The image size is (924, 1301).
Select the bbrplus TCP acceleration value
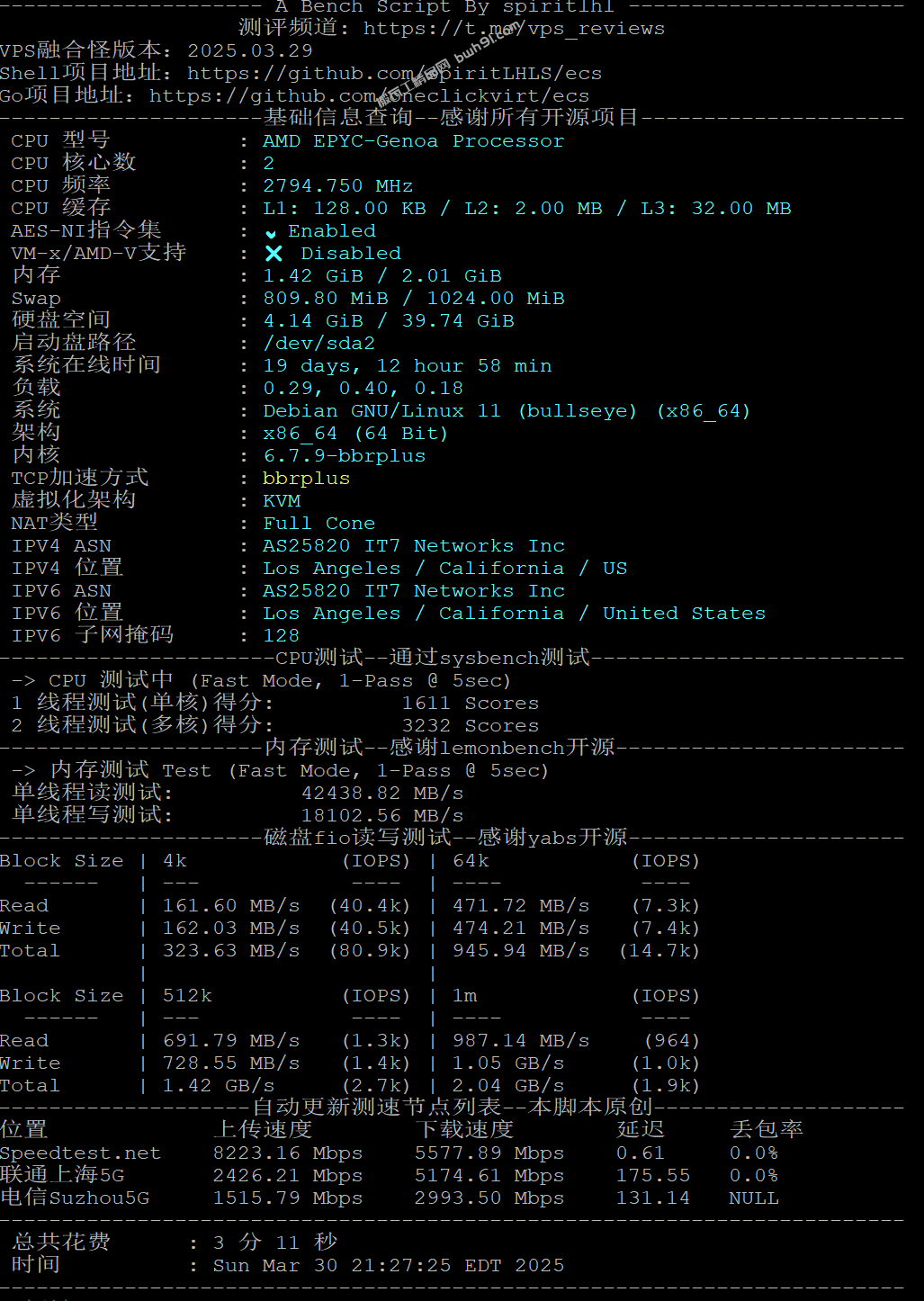(x=307, y=479)
